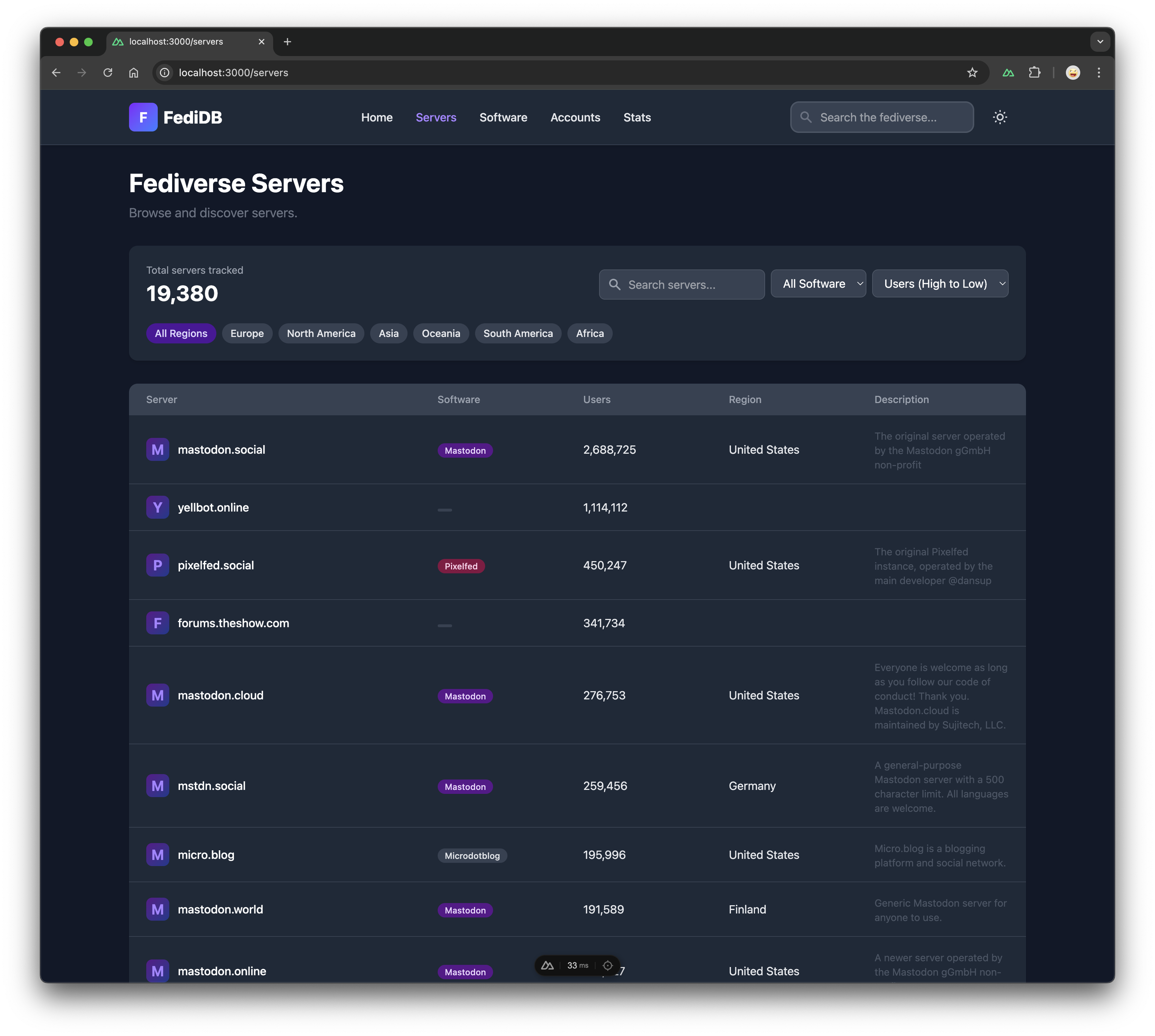This screenshot has width=1155, height=1036.
Task: Click the Pixelfed software badge
Action: pyautogui.click(x=461, y=566)
